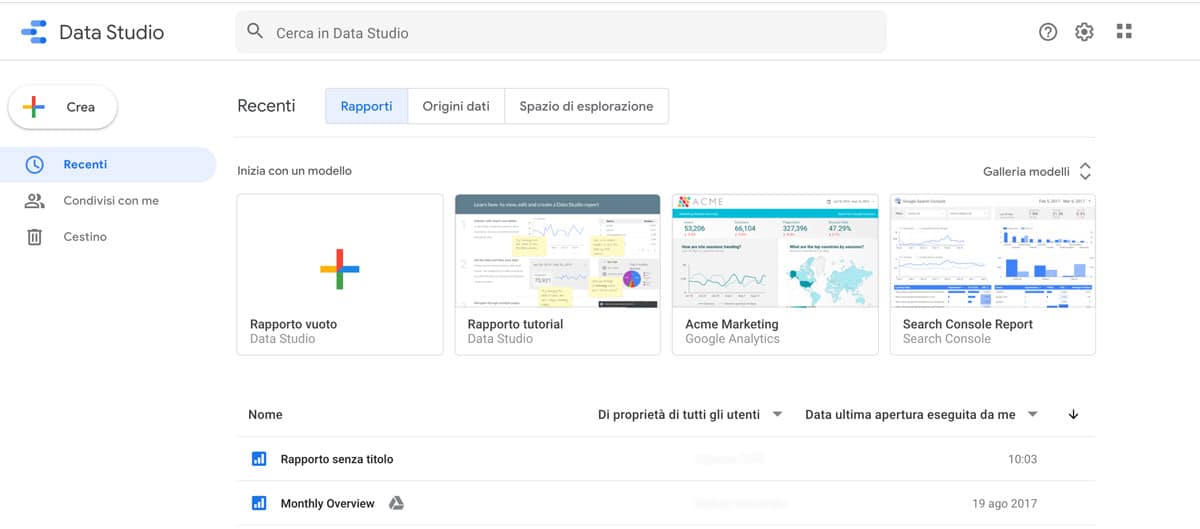Open the Monthly Overview report
This screenshot has width=1200, height=529.
click(666, 503)
